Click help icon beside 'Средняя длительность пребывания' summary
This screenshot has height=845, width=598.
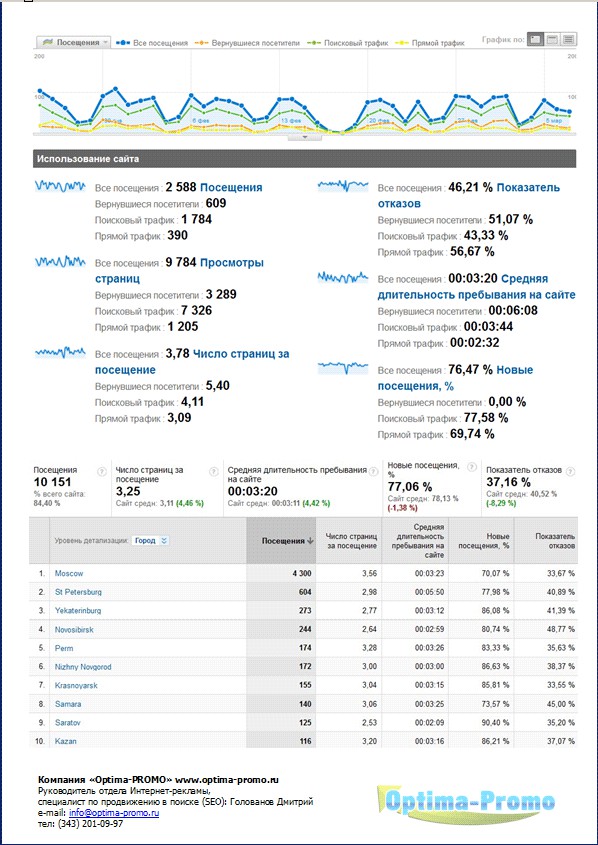pyautogui.click(x=373, y=470)
